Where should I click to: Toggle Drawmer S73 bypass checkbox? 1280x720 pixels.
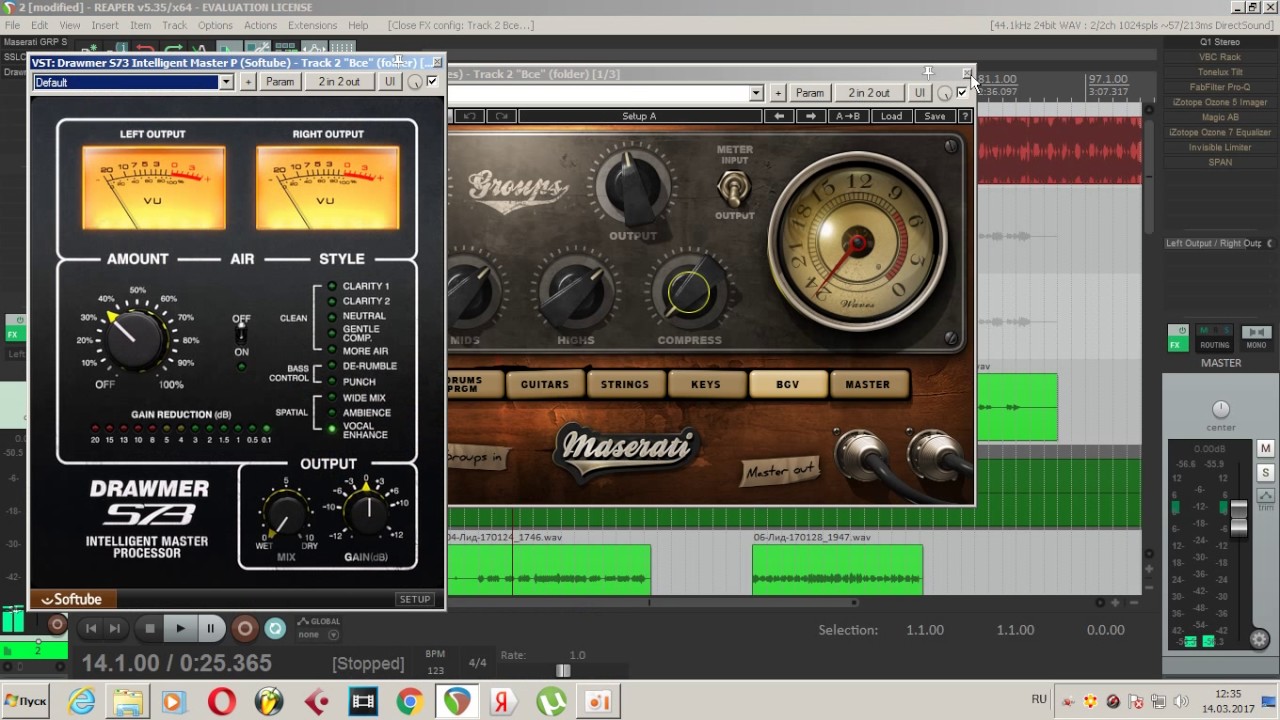click(x=432, y=82)
